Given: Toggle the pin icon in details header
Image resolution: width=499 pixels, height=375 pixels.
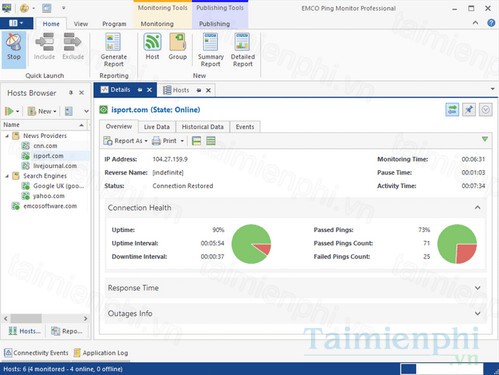Looking at the screenshot, I should tap(469, 110).
